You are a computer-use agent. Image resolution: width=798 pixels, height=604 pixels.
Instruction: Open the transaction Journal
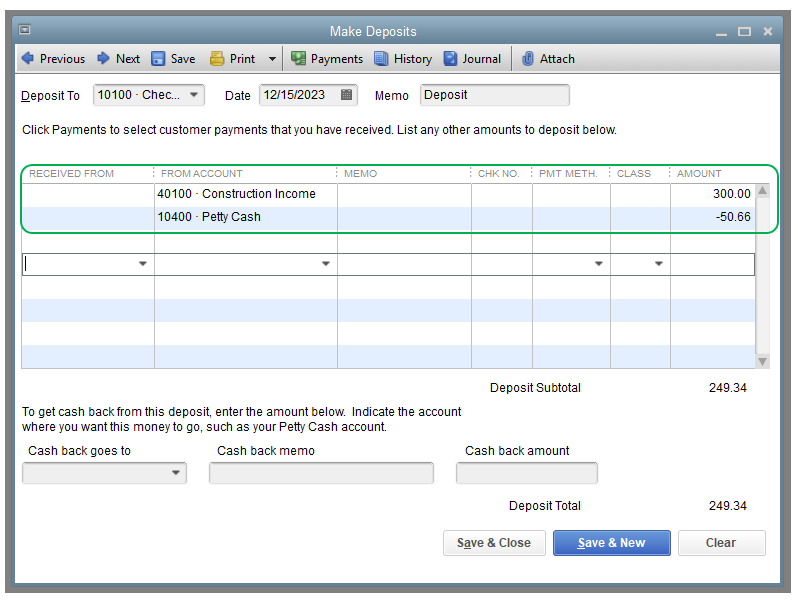[472, 59]
